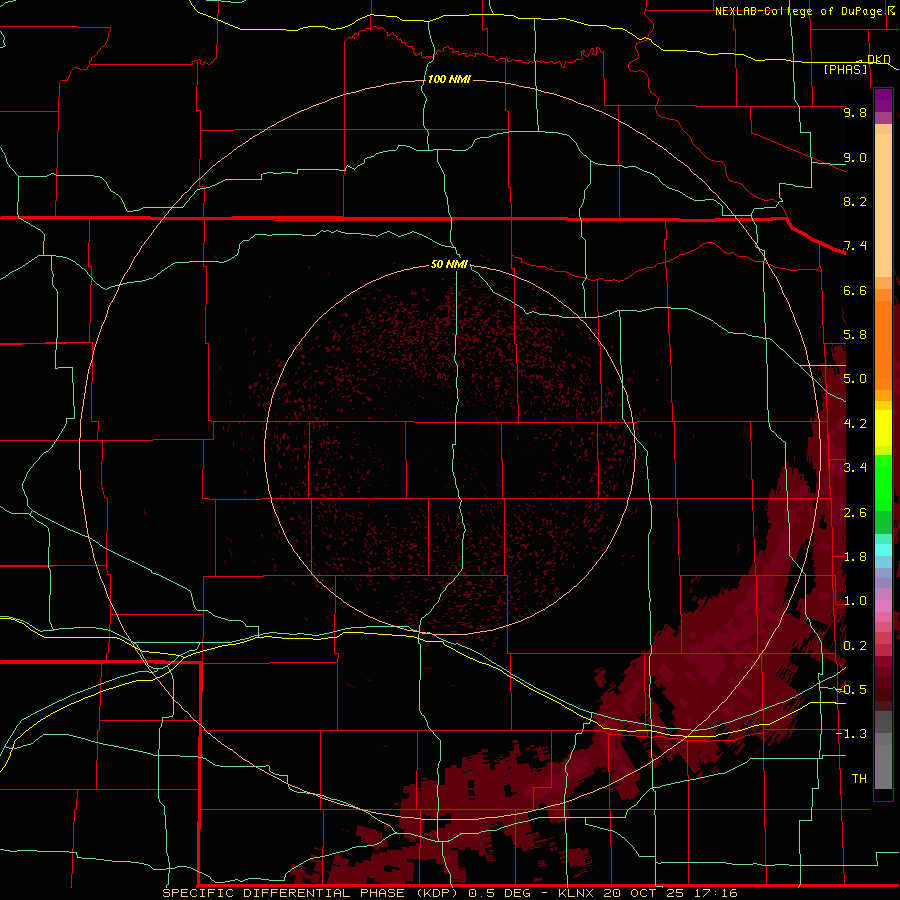The image size is (900, 900).
Task: Click the 8.2 scale value
Action: (855, 201)
